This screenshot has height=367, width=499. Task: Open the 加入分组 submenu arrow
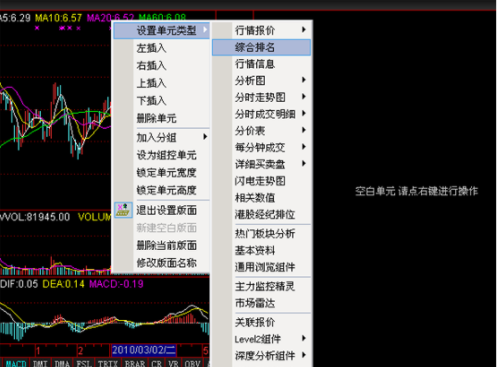205,137
